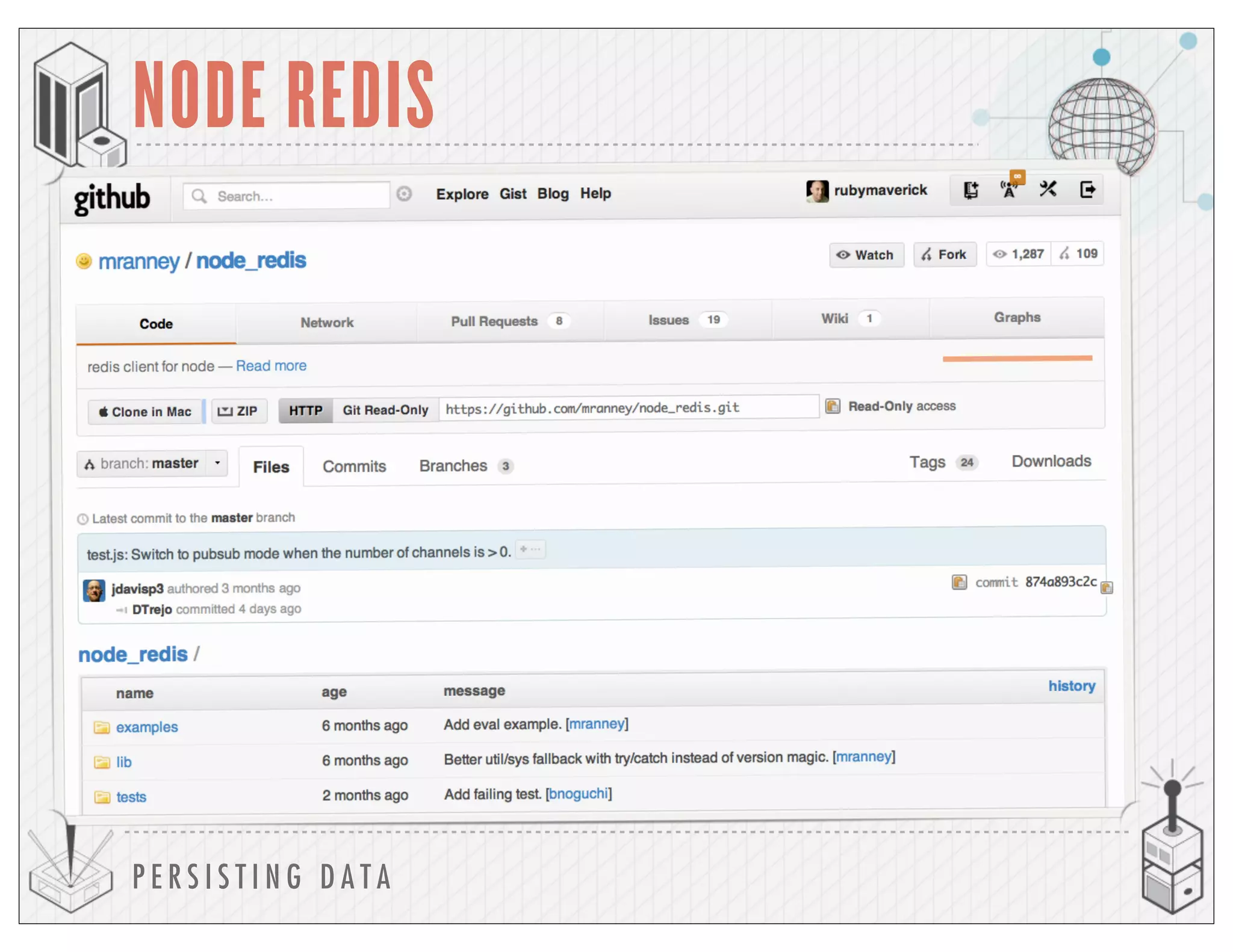
Task: Open Blog in top navigation
Action: tap(553, 194)
